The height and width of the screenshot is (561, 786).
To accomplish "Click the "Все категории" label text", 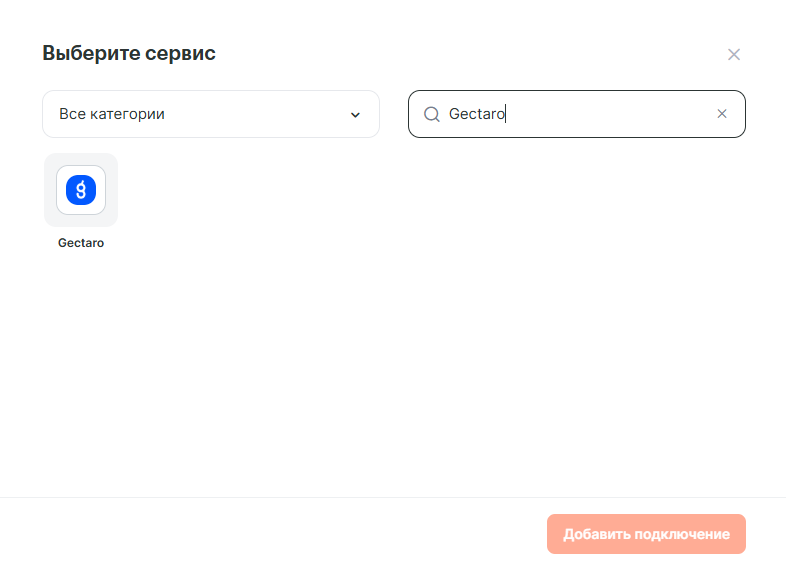I will (x=112, y=114).
